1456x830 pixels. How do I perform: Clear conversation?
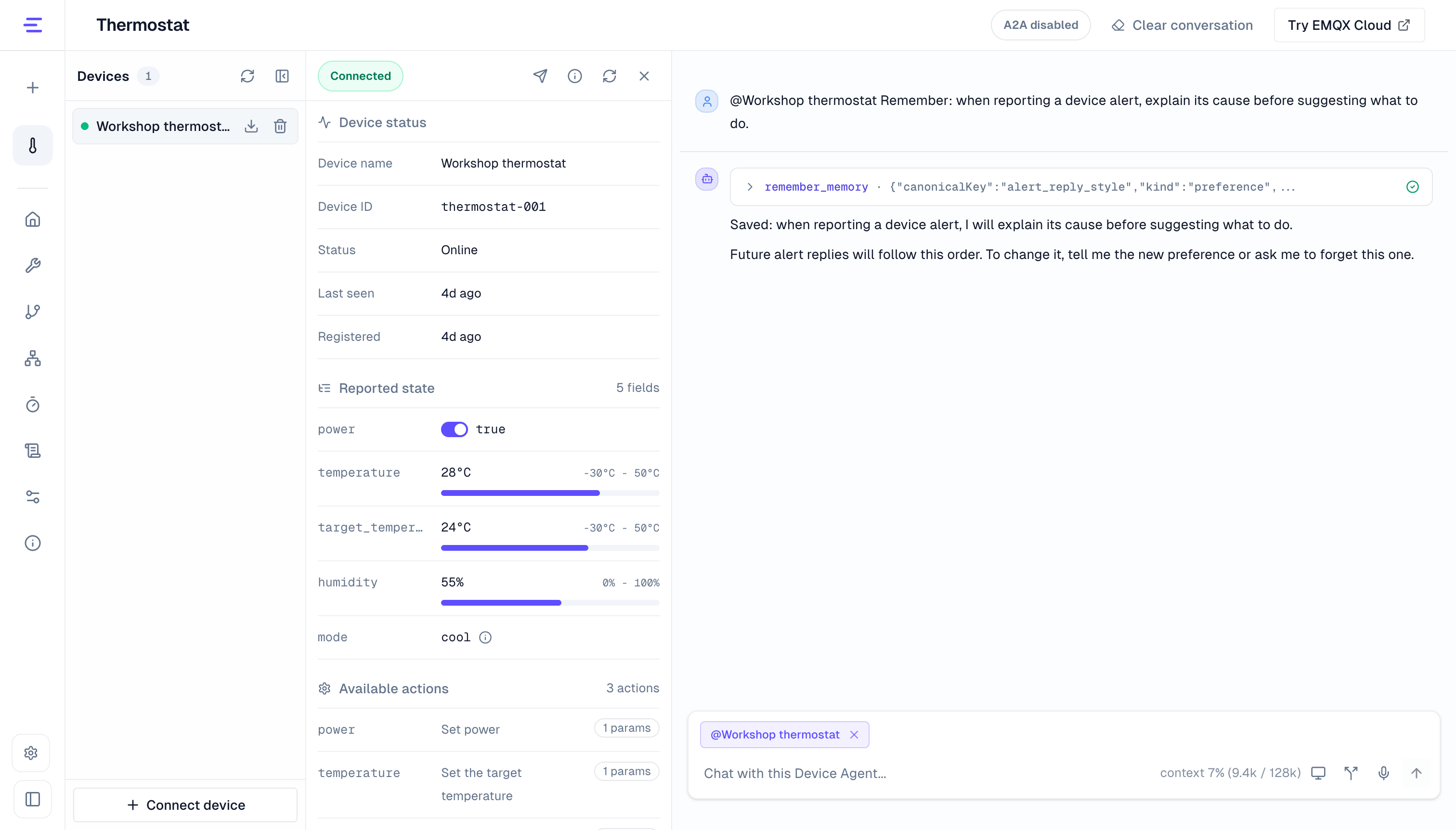1183,25
